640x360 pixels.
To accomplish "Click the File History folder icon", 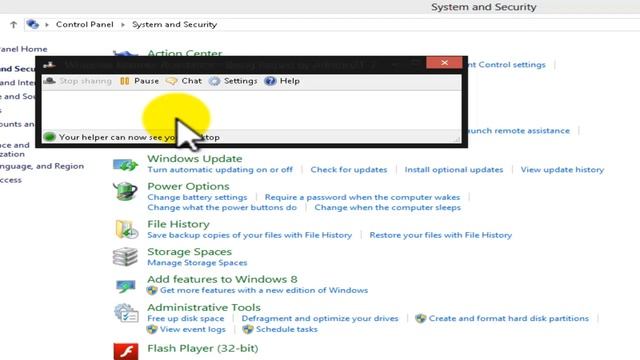I will click(126, 229).
